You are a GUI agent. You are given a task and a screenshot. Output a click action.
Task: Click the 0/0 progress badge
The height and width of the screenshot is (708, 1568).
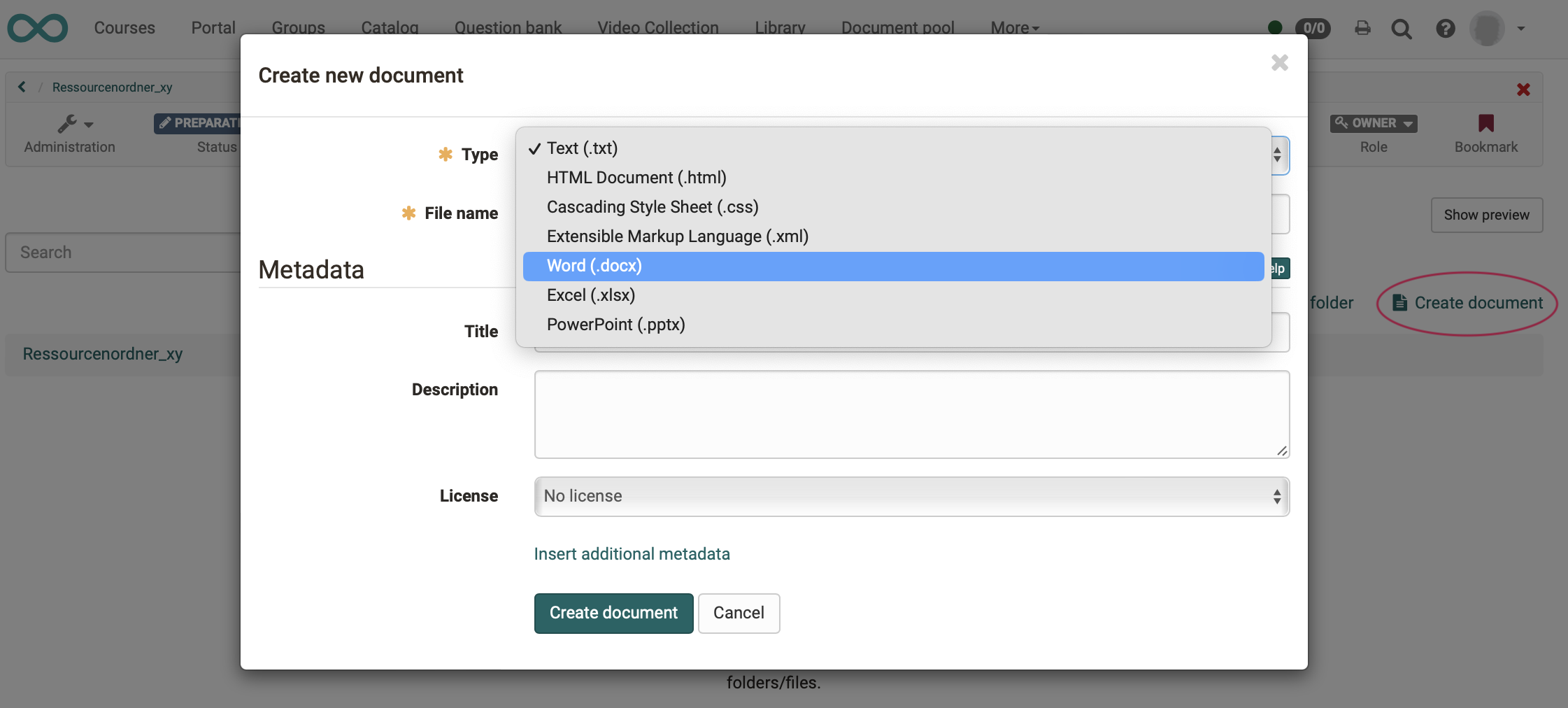click(x=1314, y=28)
